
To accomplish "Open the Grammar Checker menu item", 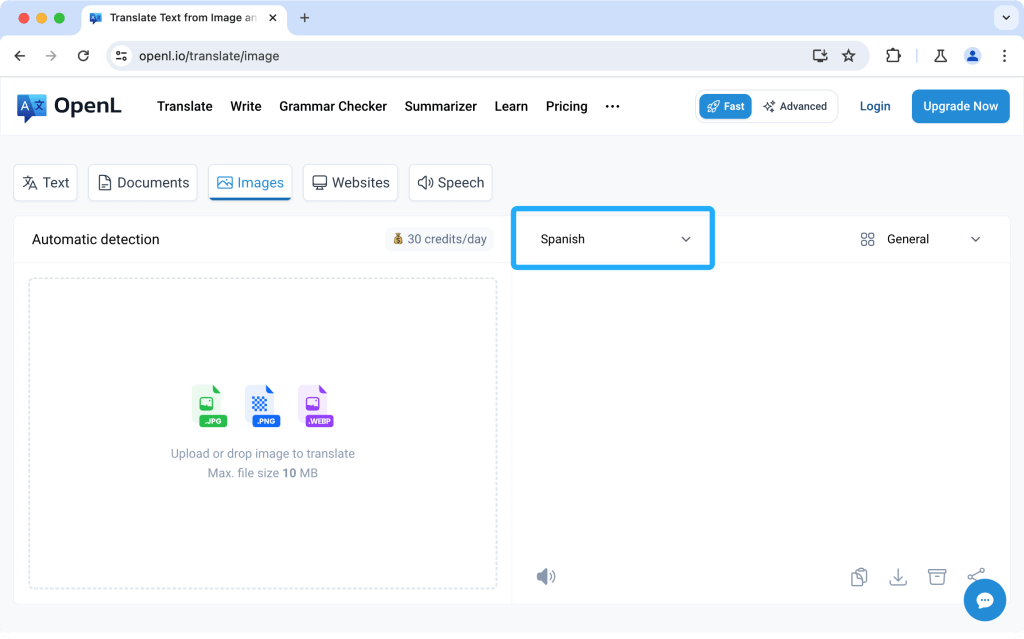I will [333, 106].
